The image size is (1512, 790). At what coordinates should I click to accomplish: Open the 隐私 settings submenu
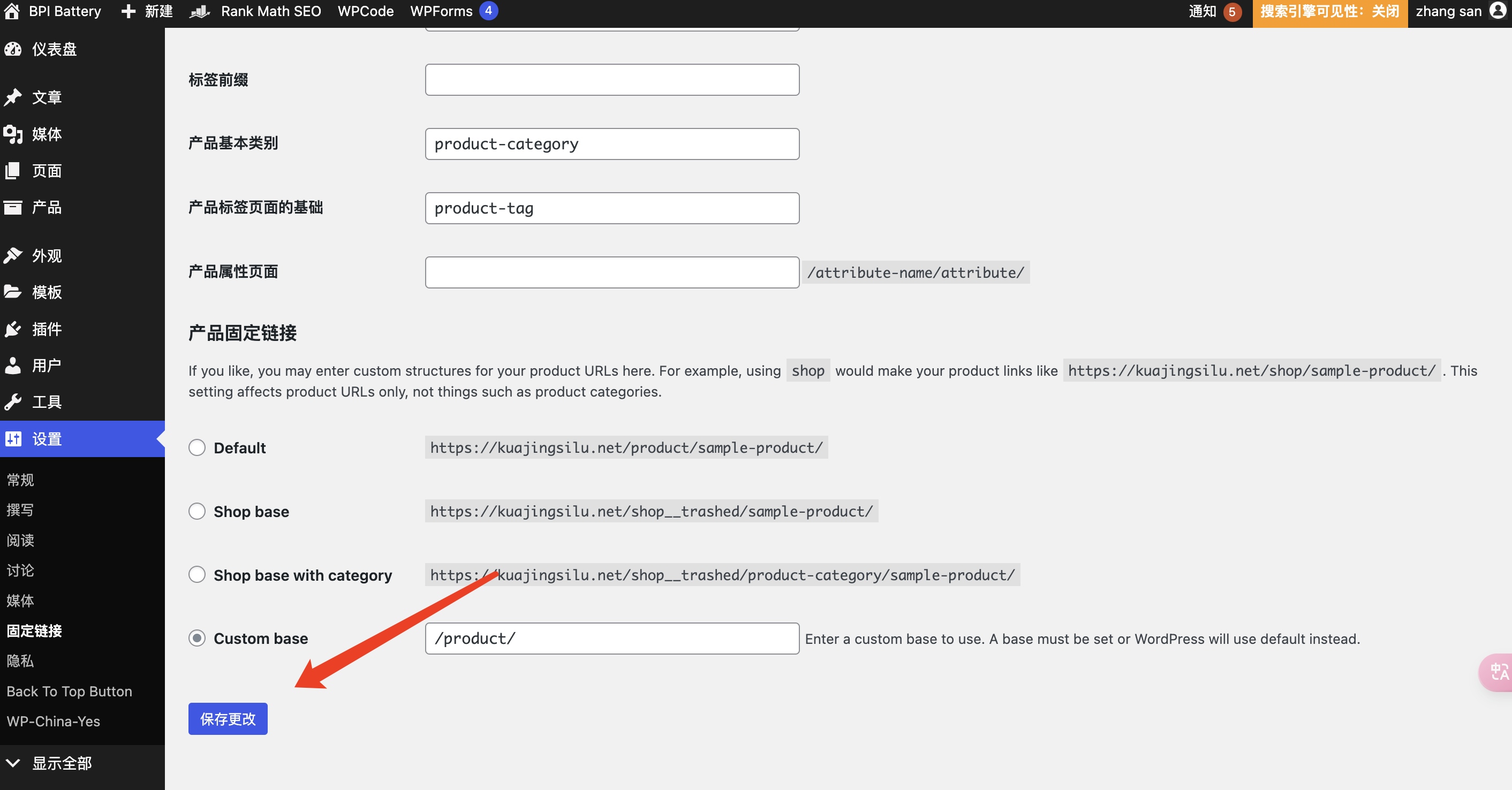(20, 661)
